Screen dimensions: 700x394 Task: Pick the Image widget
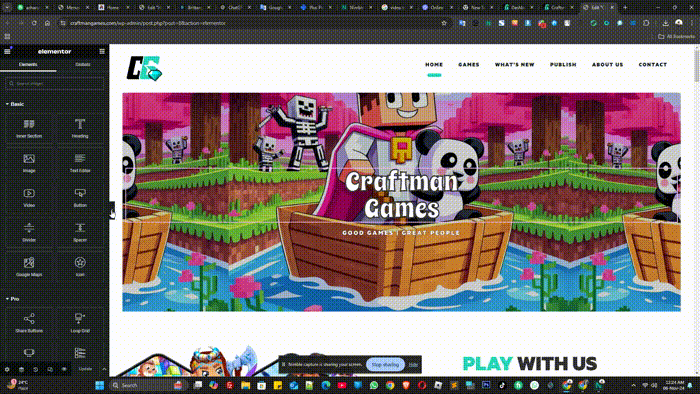29,163
